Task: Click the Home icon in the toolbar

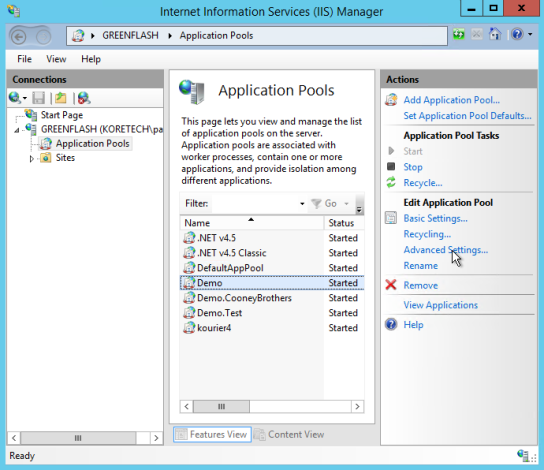Action: click(x=495, y=34)
